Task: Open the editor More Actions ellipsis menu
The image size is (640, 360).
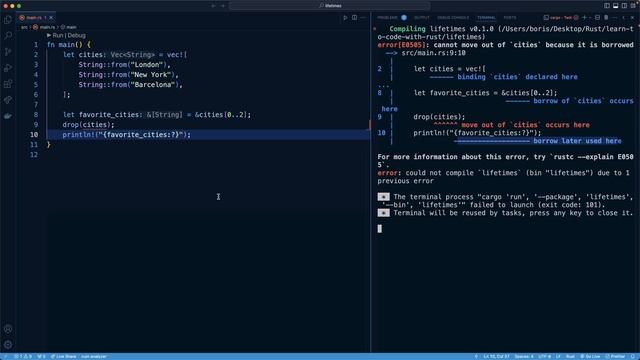Action: tap(363, 18)
